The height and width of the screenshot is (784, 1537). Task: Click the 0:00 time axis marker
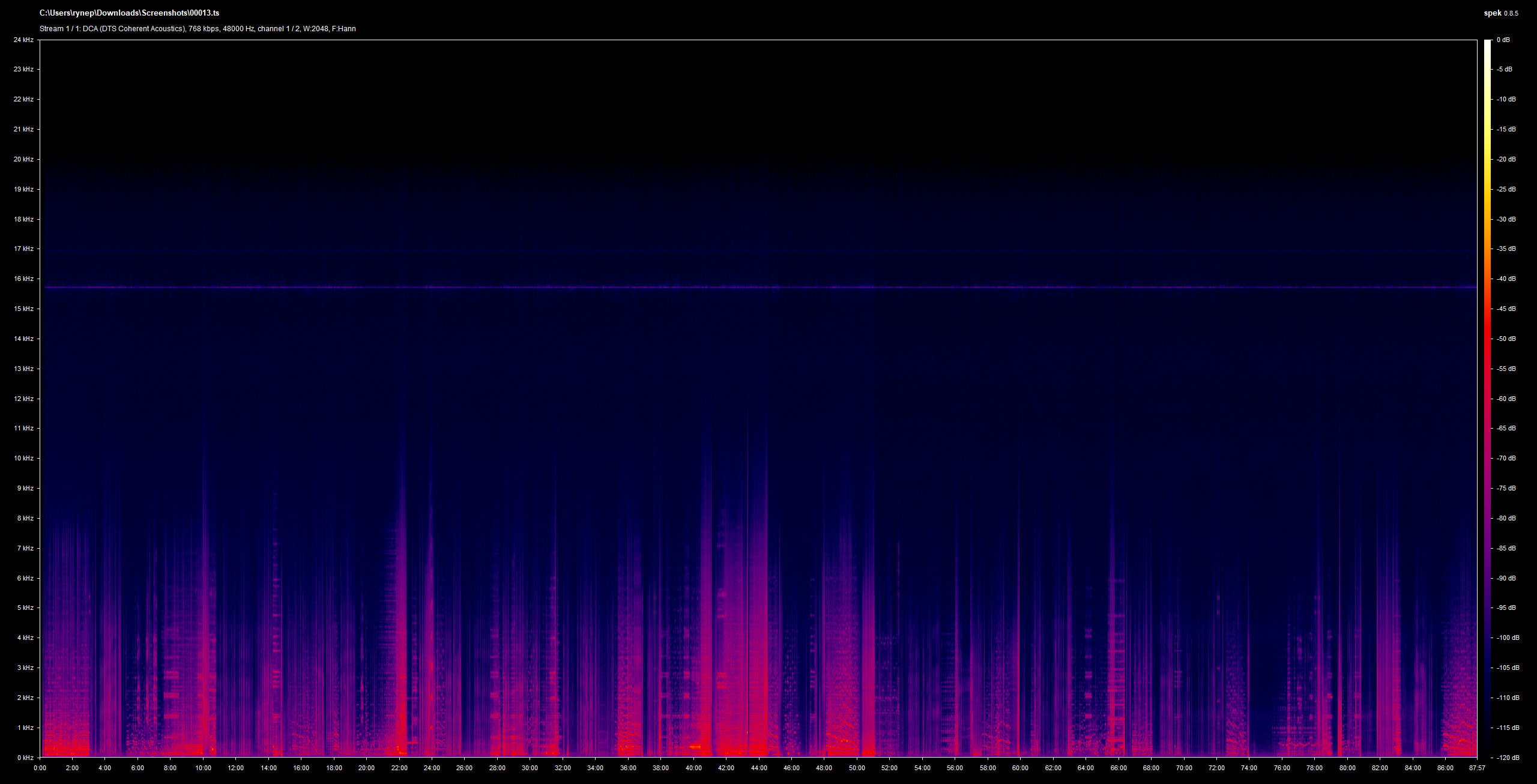pos(40,768)
